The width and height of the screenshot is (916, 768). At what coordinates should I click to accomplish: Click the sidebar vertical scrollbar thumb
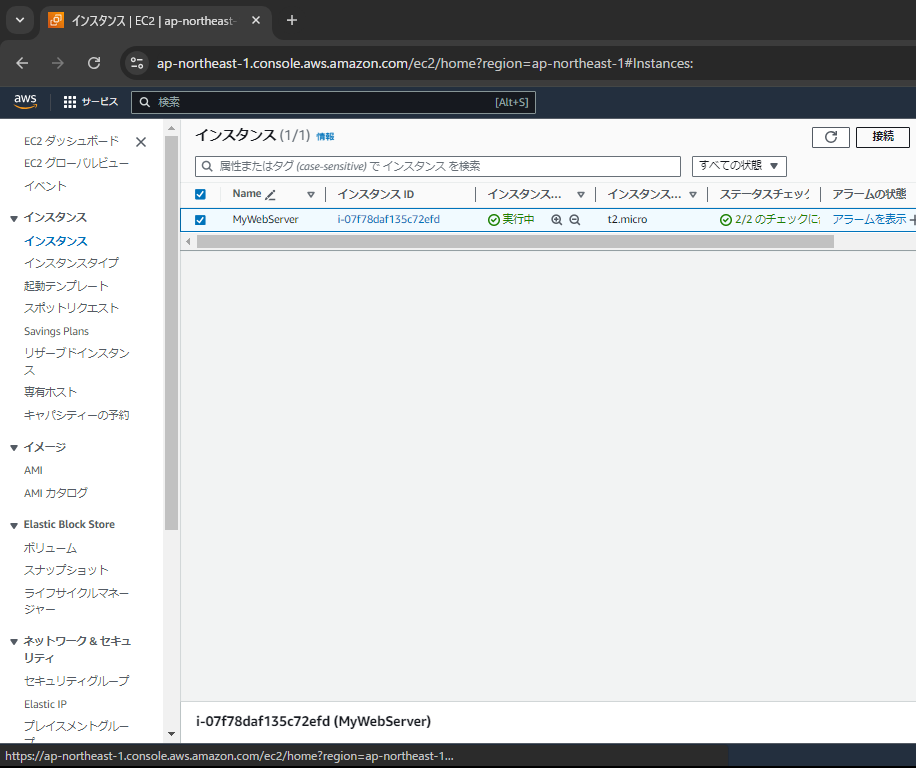pos(171,333)
